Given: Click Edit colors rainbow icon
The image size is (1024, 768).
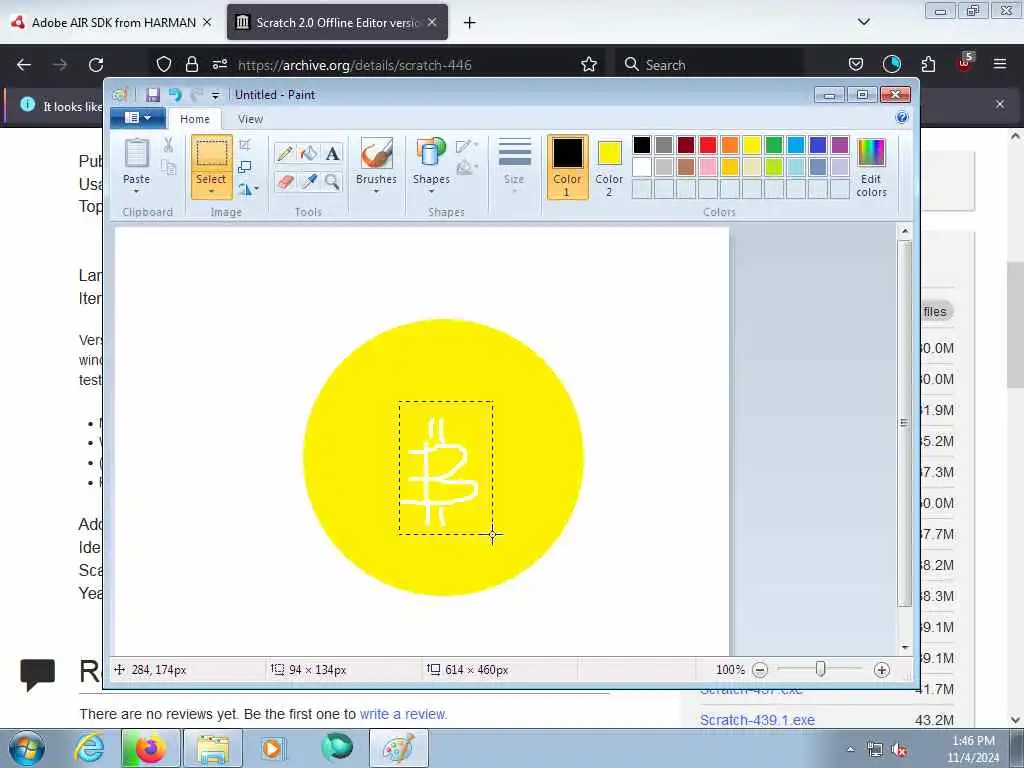Looking at the screenshot, I should 871,153.
